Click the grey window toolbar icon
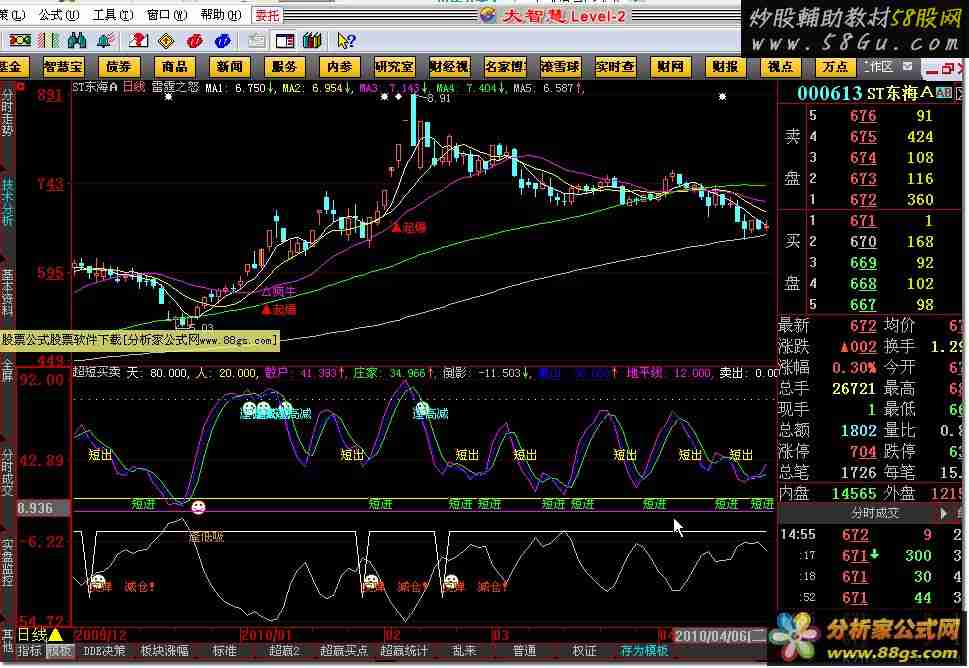Viewport: 969px width, 668px height. click(256, 41)
